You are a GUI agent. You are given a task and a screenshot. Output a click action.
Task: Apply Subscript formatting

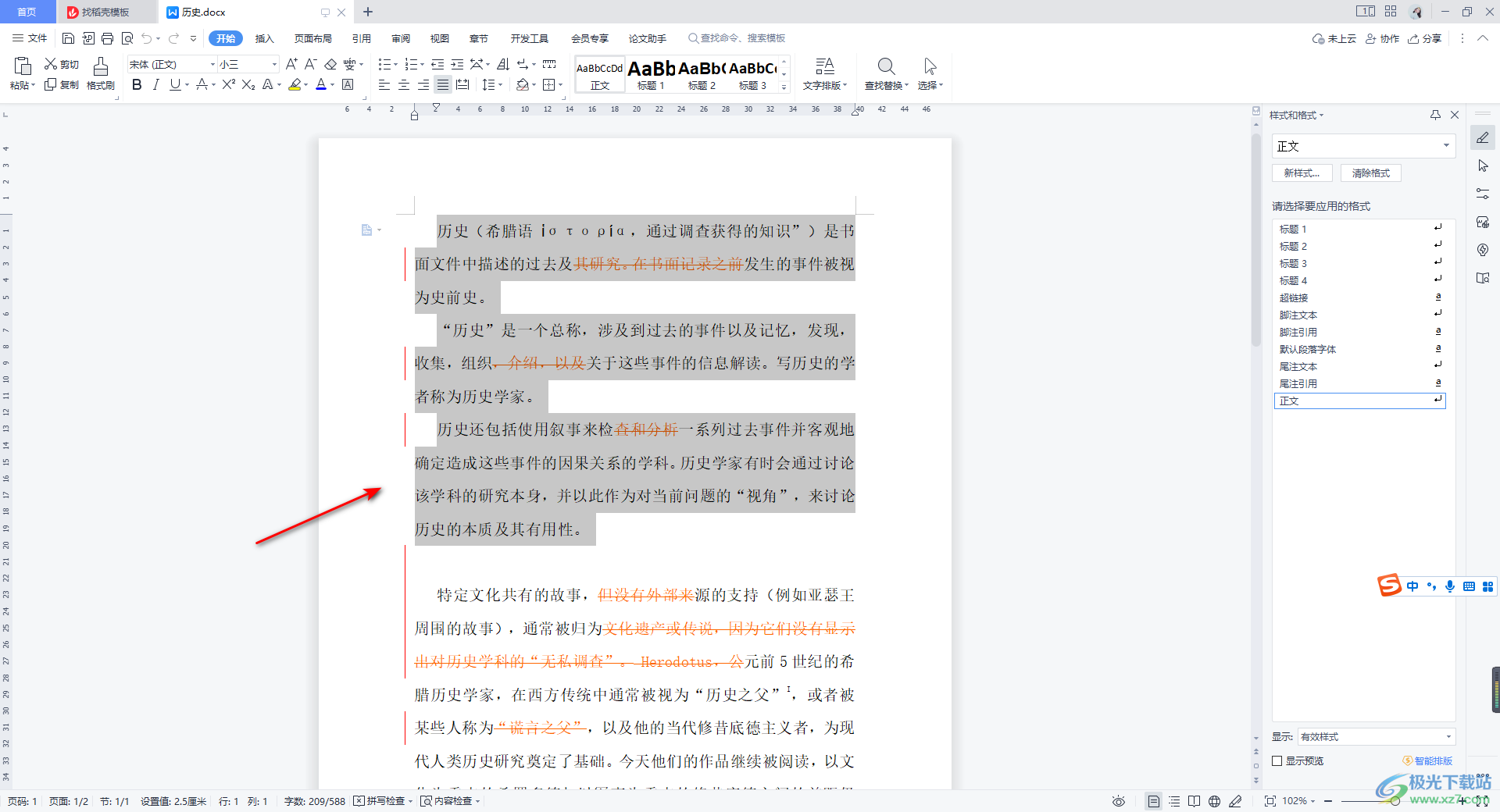point(248,84)
